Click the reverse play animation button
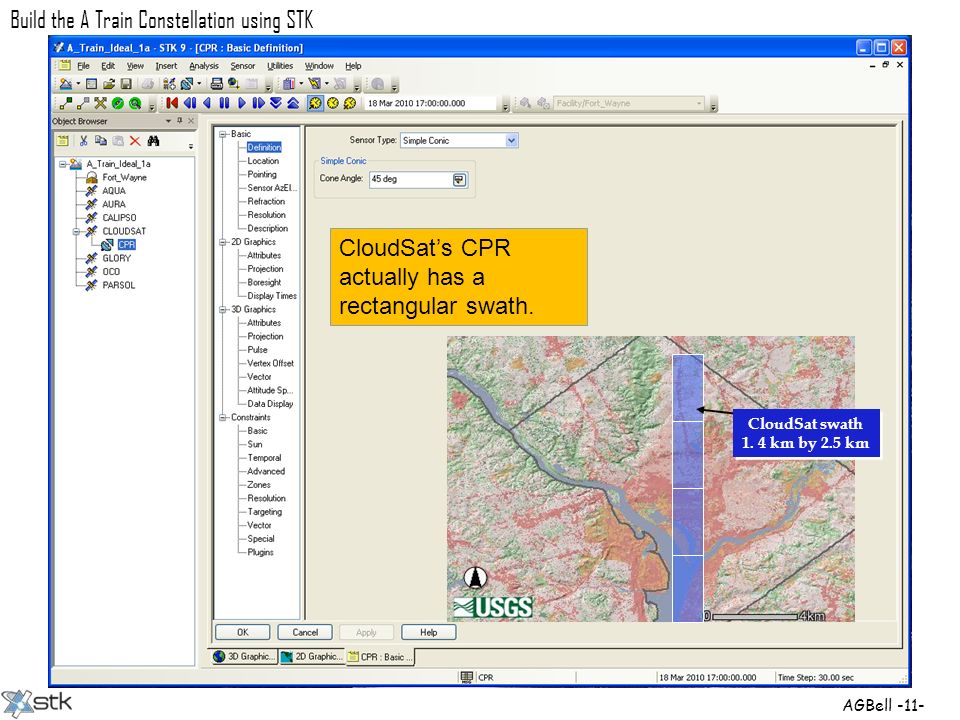Screen dimensions: 960x720 [208, 103]
